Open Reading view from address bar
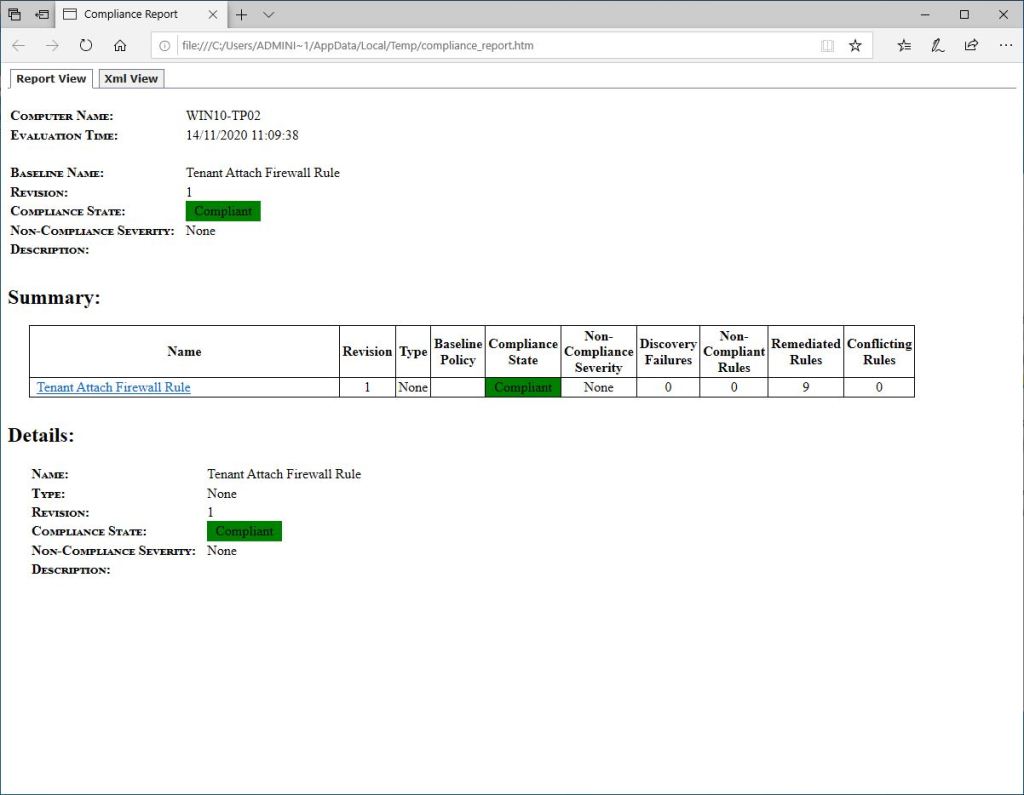1024x795 pixels. point(827,46)
